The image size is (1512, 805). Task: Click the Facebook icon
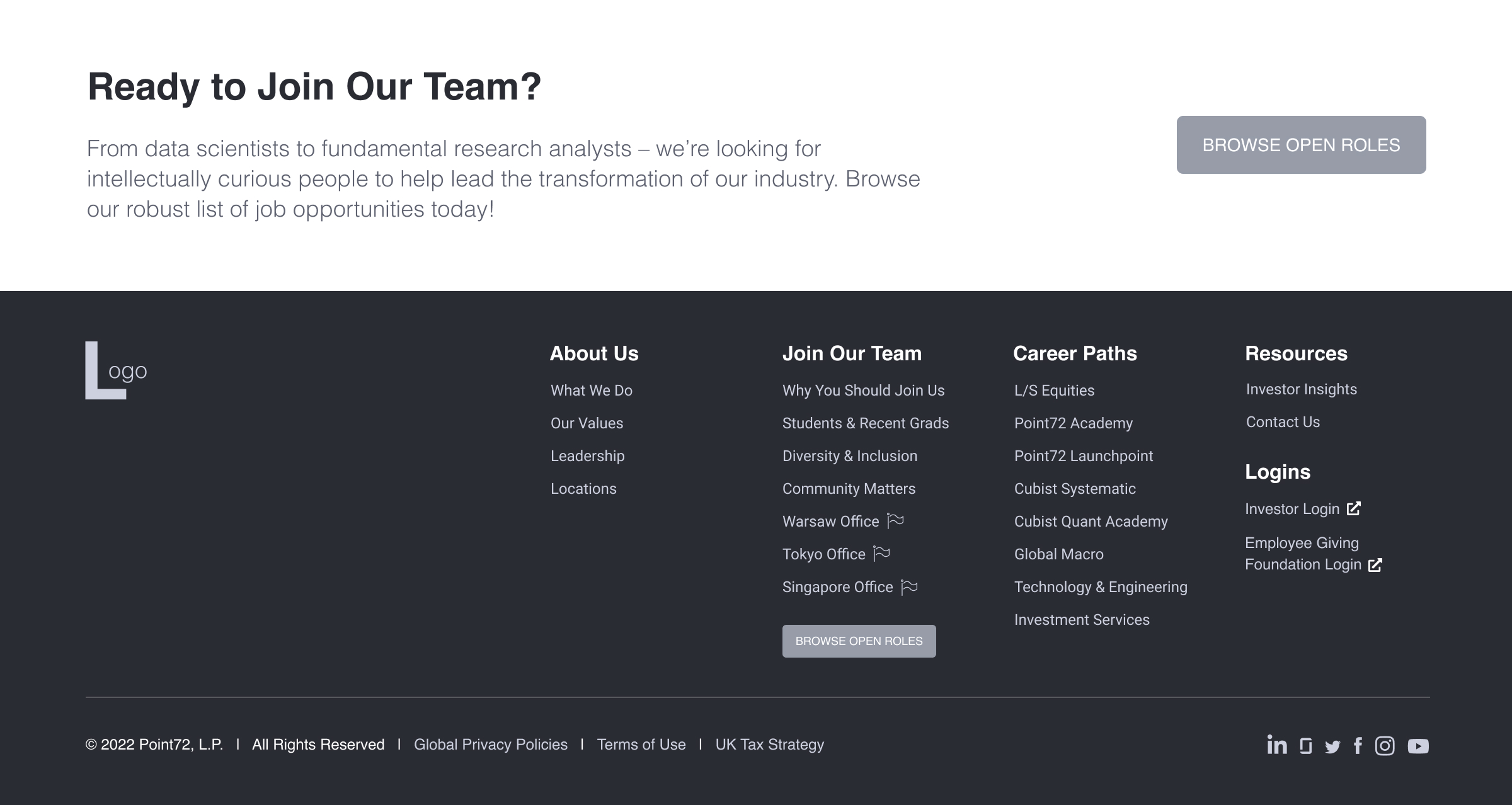(x=1358, y=745)
